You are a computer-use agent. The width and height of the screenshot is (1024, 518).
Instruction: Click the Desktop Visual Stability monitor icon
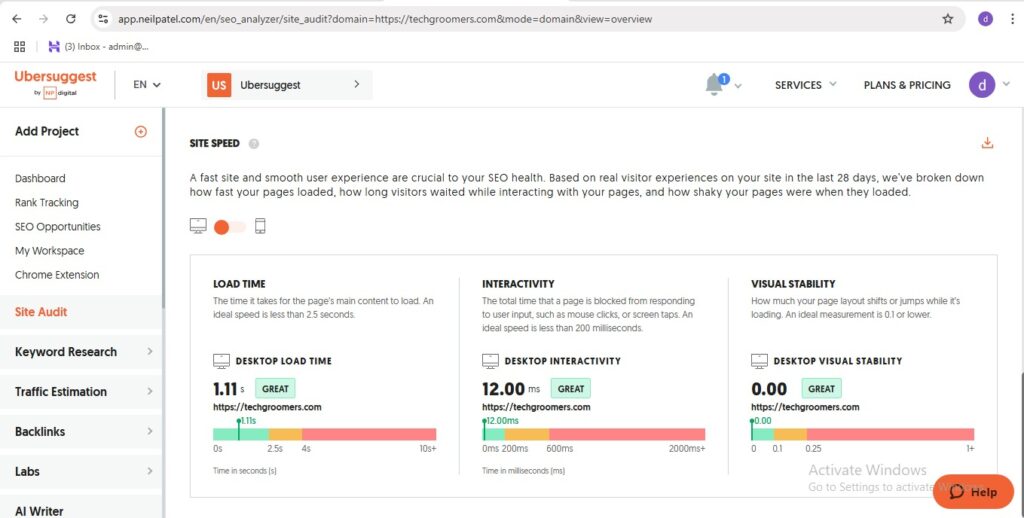pyautogui.click(x=760, y=361)
